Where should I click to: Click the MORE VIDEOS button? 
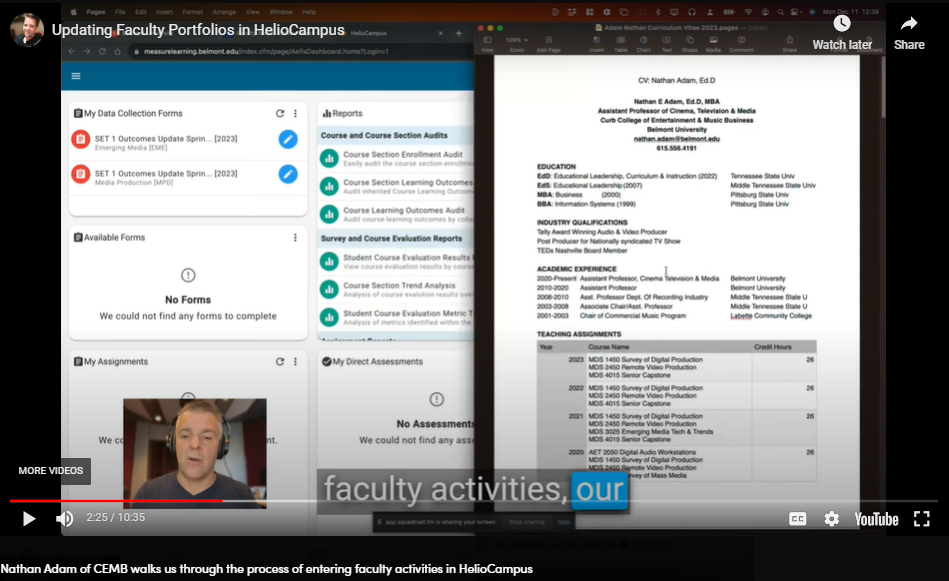pyautogui.click(x=50, y=471)
